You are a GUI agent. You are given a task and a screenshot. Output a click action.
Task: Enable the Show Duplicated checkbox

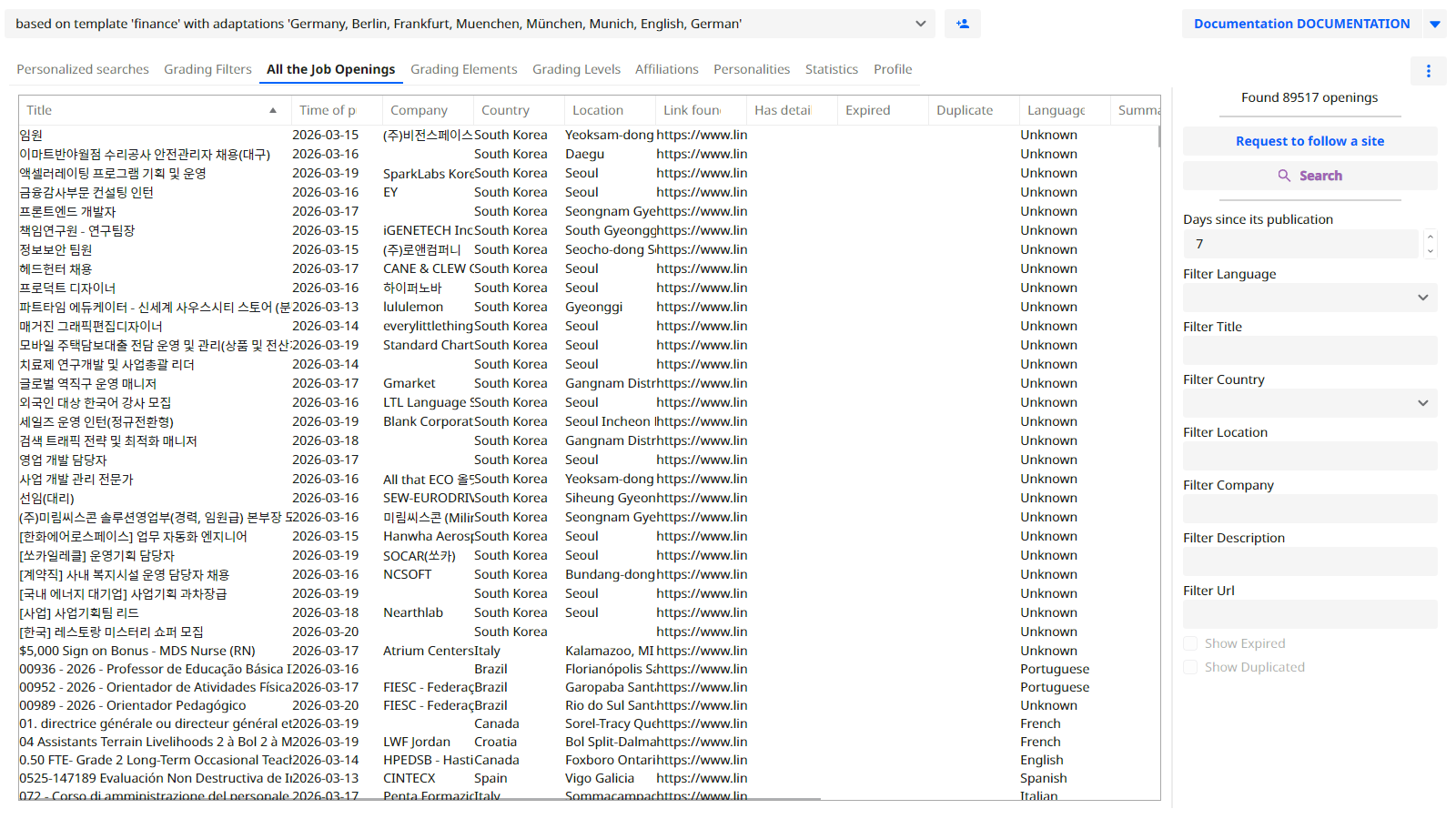(1190, 667)
